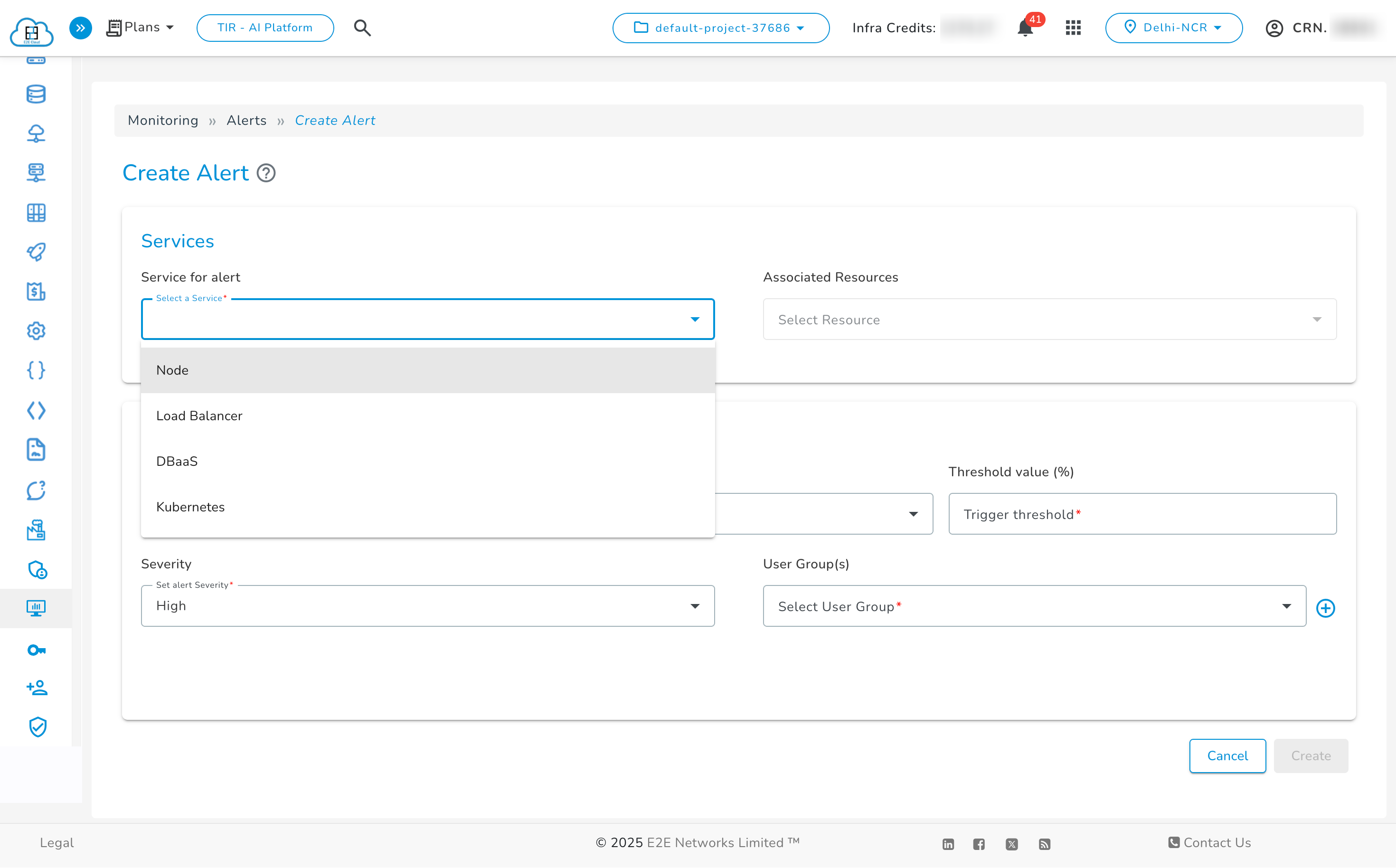Open the apps grid icon

click(1073, 28)
